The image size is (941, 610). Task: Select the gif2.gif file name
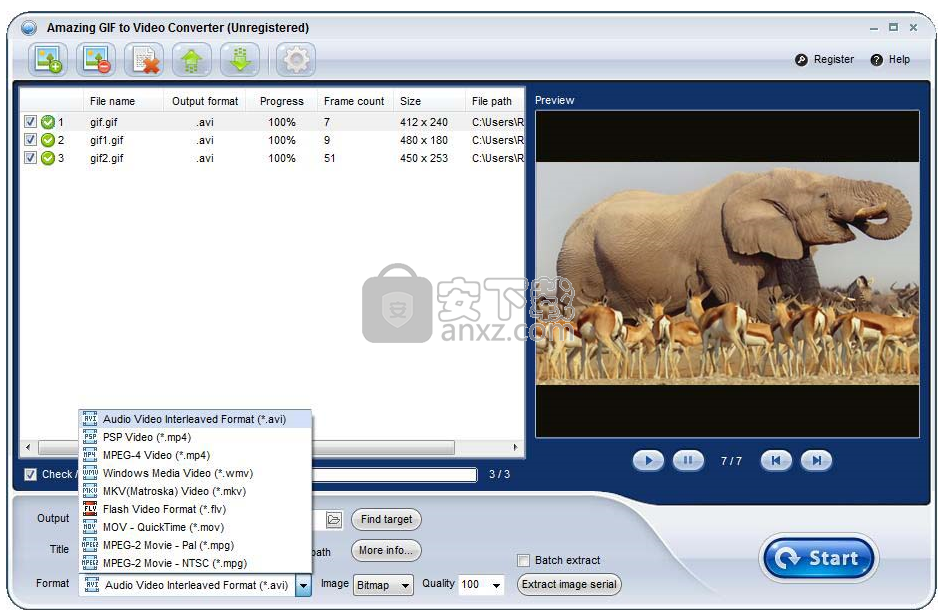(x=107, y=158)
